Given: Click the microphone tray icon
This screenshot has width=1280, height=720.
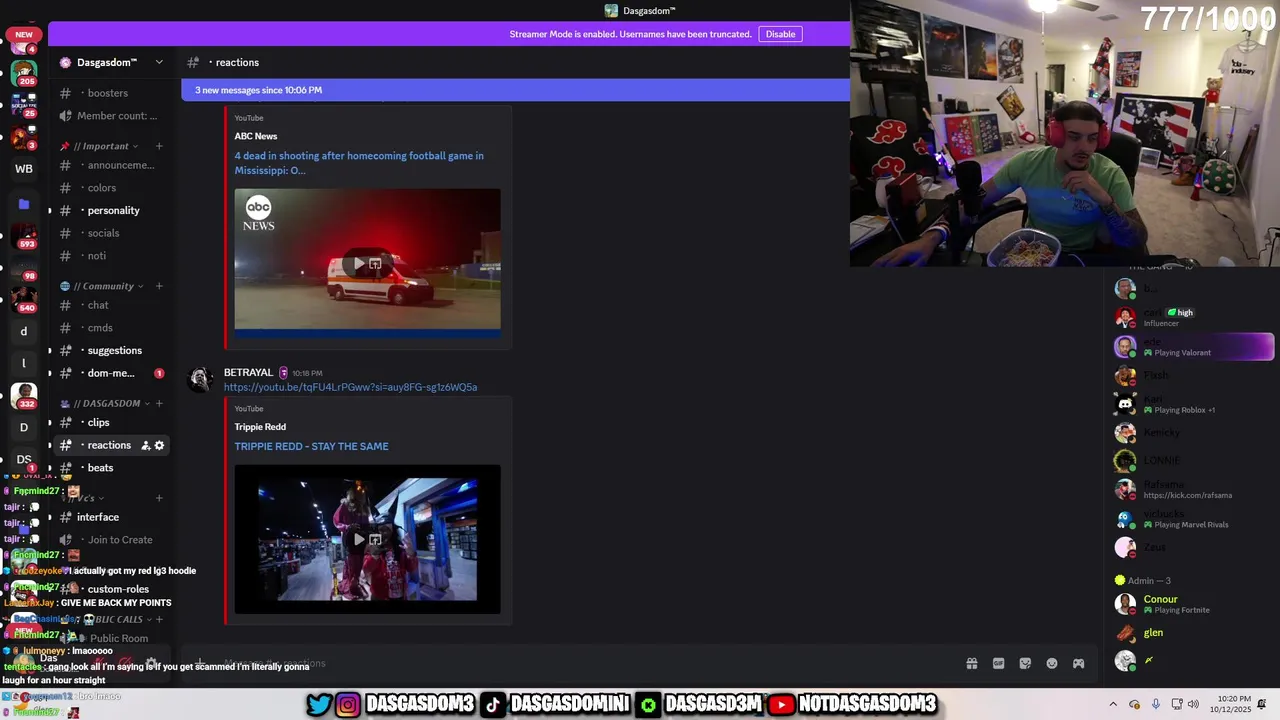Looking at the screenshot, I should pos(1155,704).
